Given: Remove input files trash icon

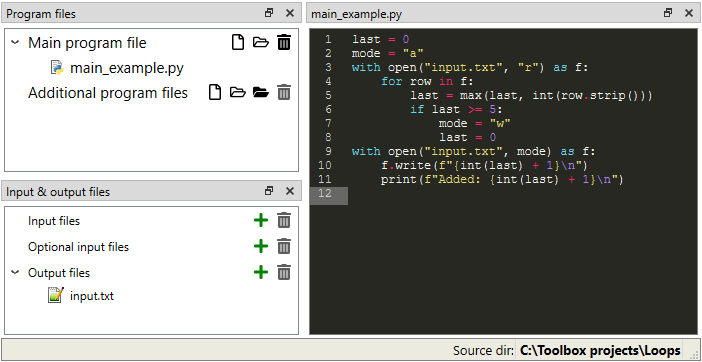Looking at the screenshot, I should (284, 221).
